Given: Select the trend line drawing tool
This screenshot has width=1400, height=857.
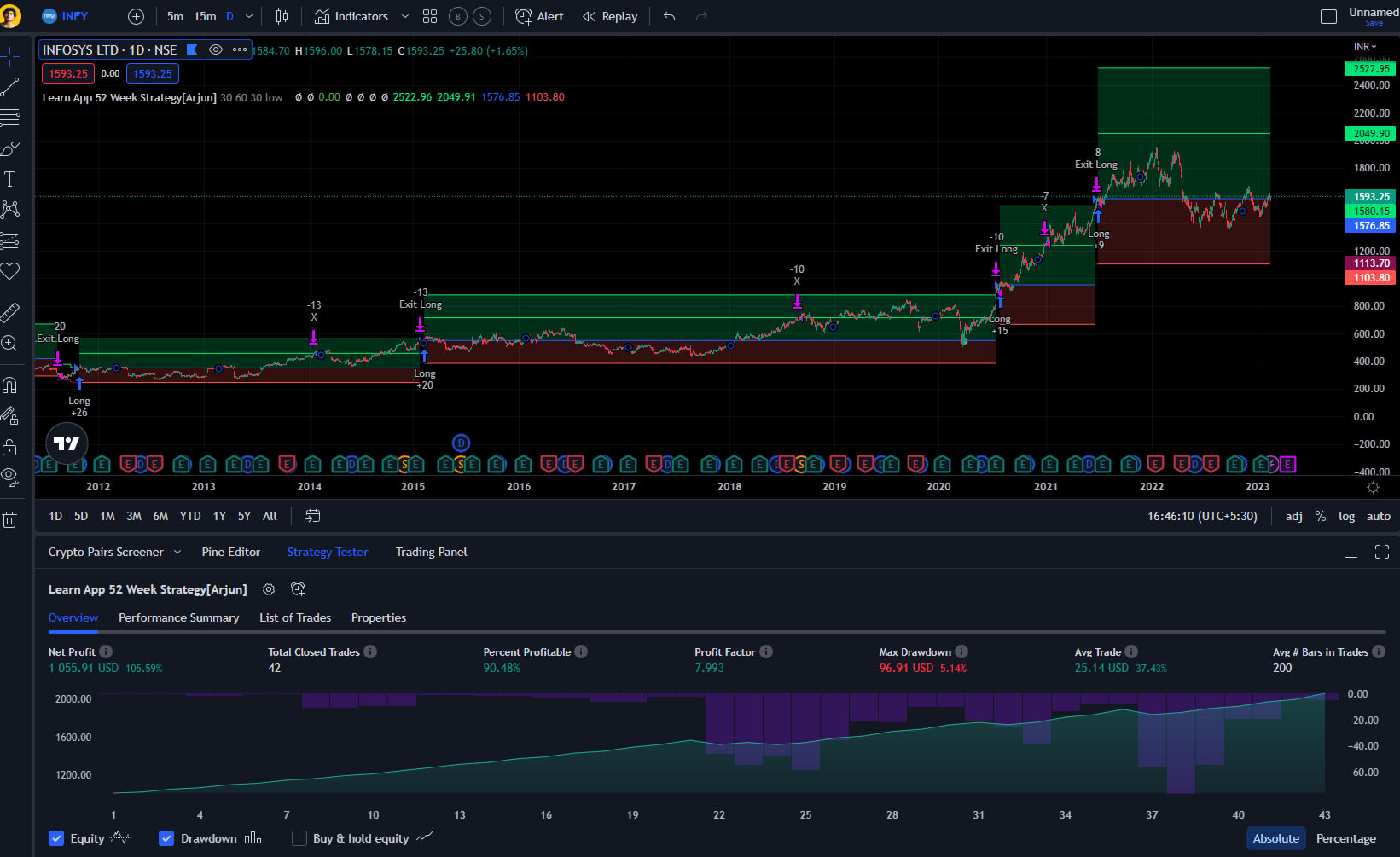Looking at the screenshot, I should point(11,88).
